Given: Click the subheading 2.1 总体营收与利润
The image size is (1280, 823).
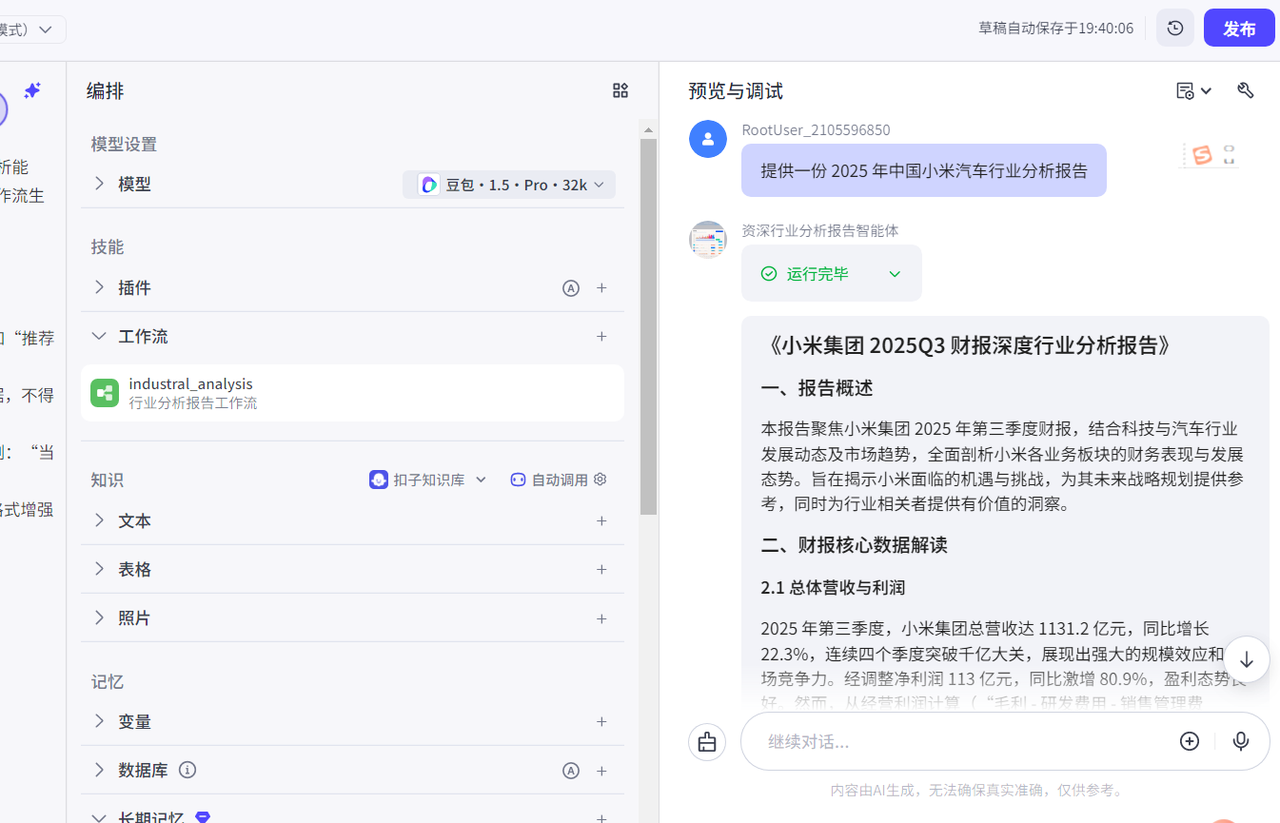Looking at the screenshot, I should pos(833,587).
